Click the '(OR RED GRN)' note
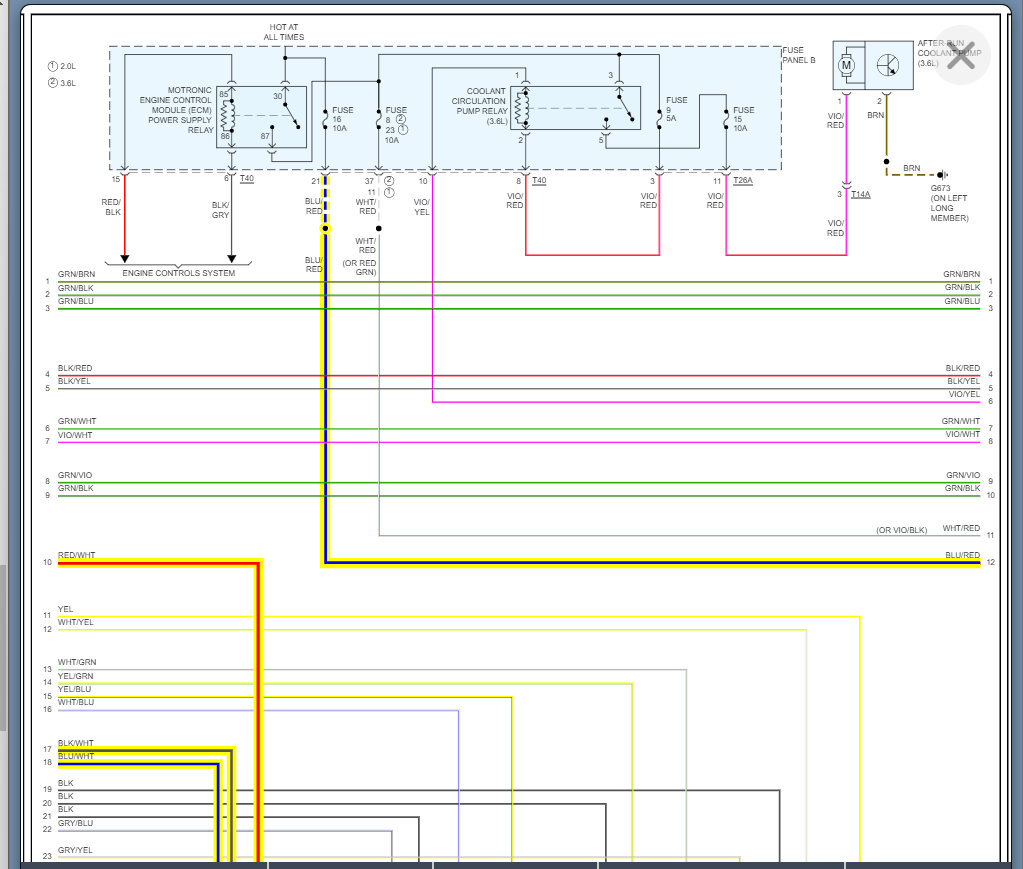This screenshot has width=1023, height=869. pos(359,267)
